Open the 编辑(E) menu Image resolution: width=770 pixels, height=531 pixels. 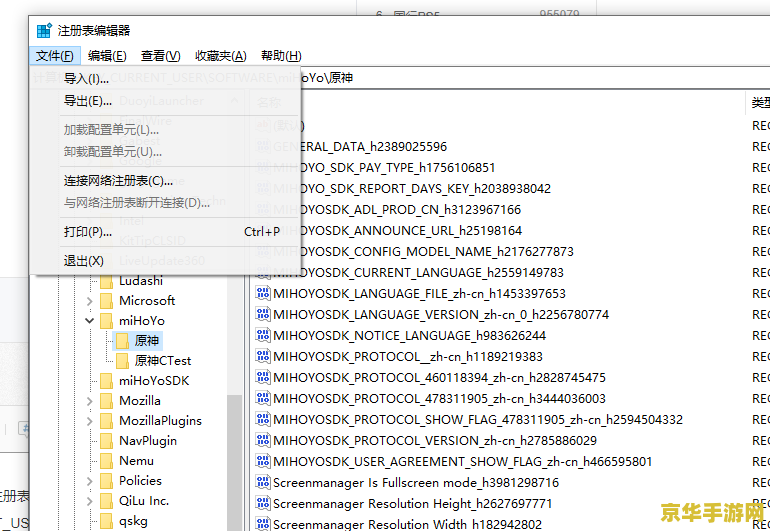point(107,56)
